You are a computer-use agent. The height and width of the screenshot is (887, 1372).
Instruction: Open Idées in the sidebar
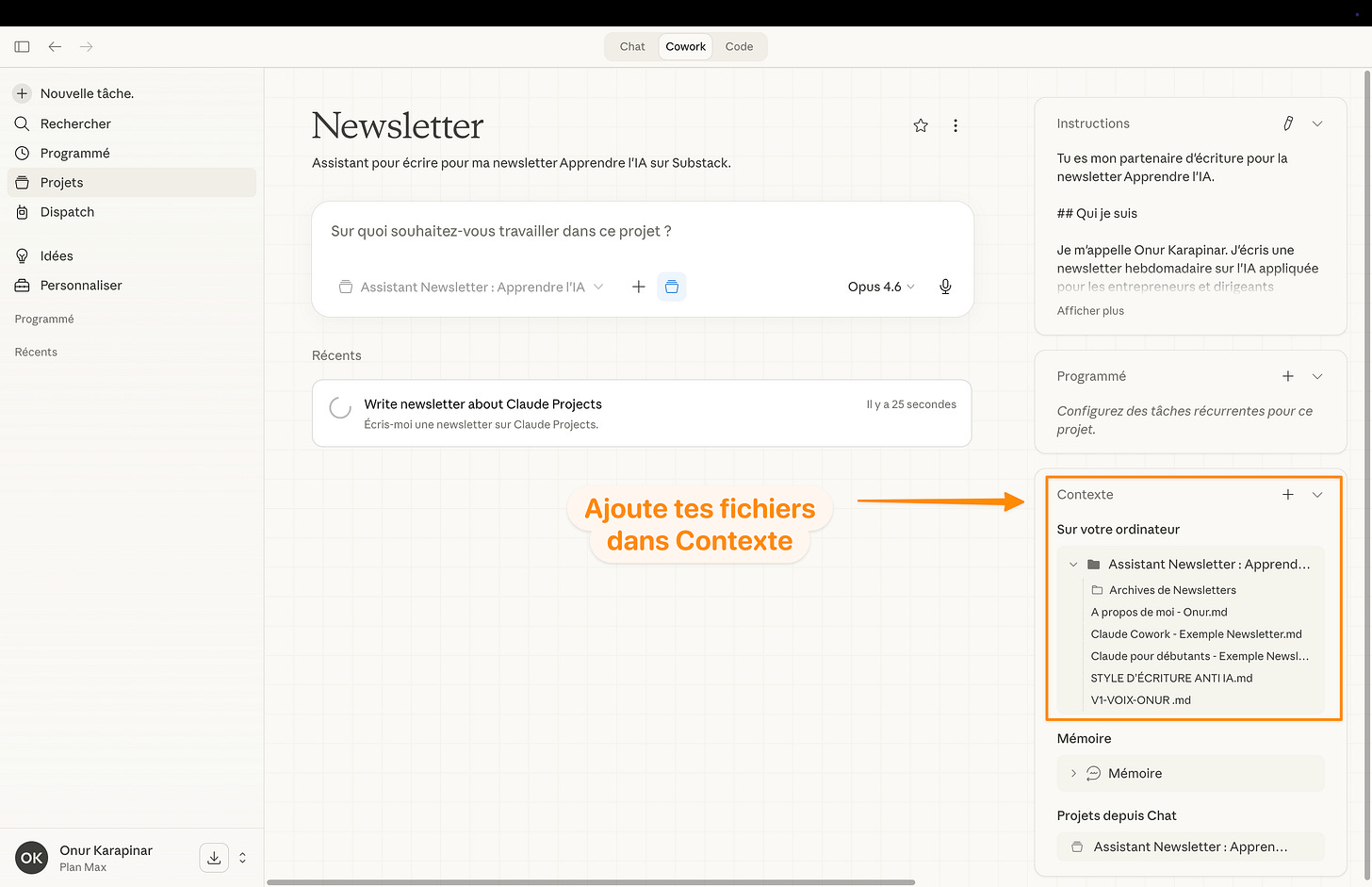(x=132, y=255)
